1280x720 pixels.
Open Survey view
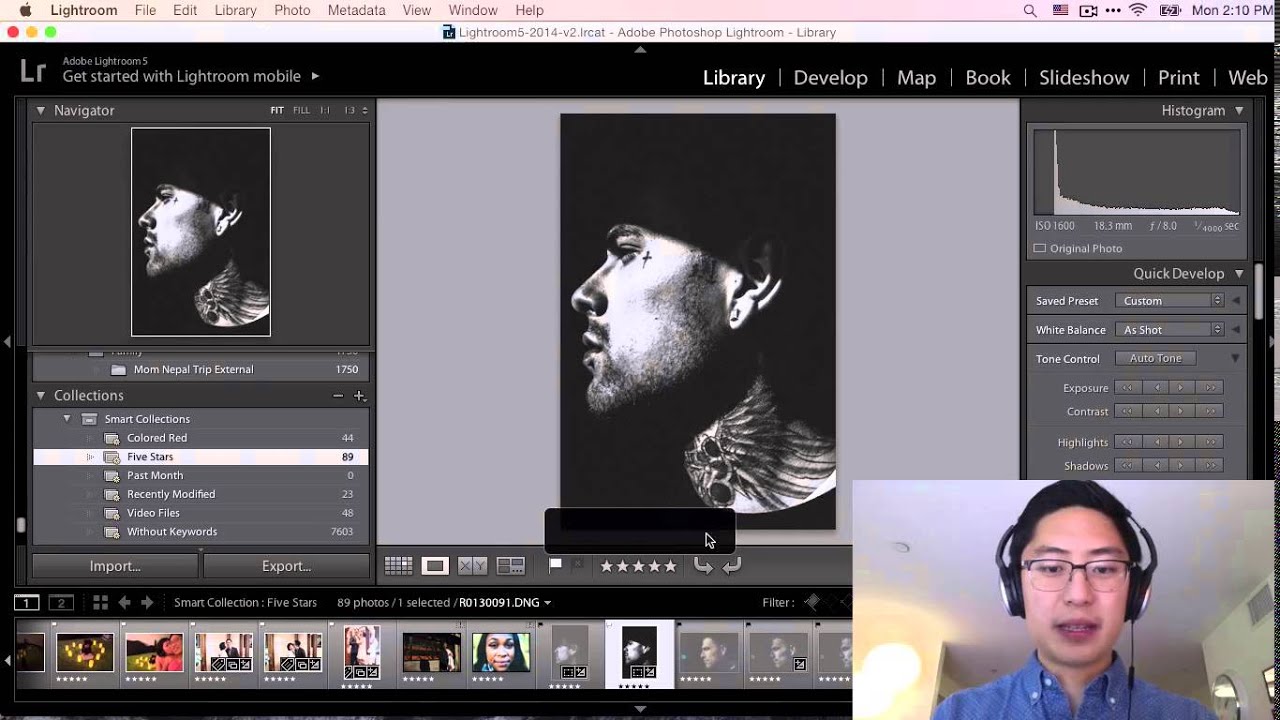(x=511, y=566)
